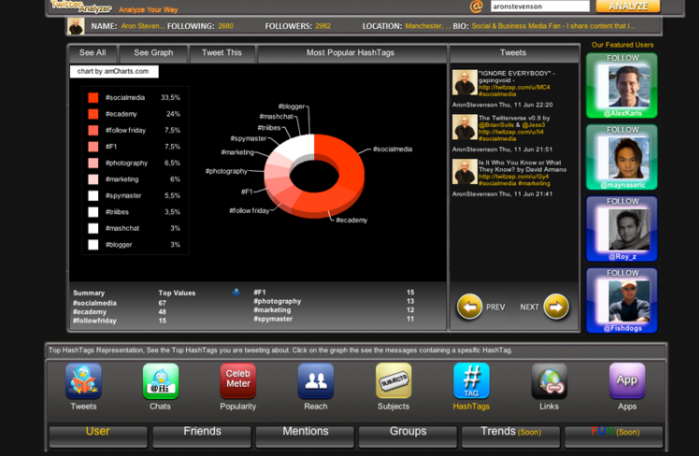This screenshot has width=699, height=456.
Task: Click Aron Stevenson's profile picture in header
Action: point(75,26)
